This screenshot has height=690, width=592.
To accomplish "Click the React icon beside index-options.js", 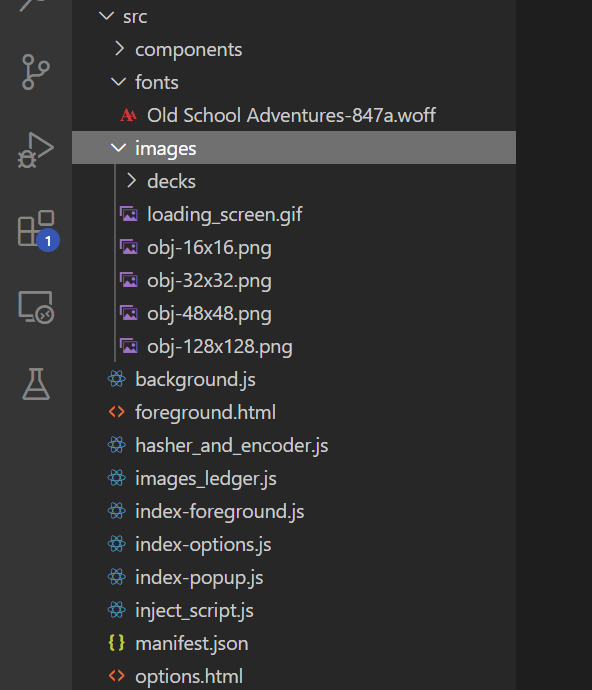I will 117,544.
